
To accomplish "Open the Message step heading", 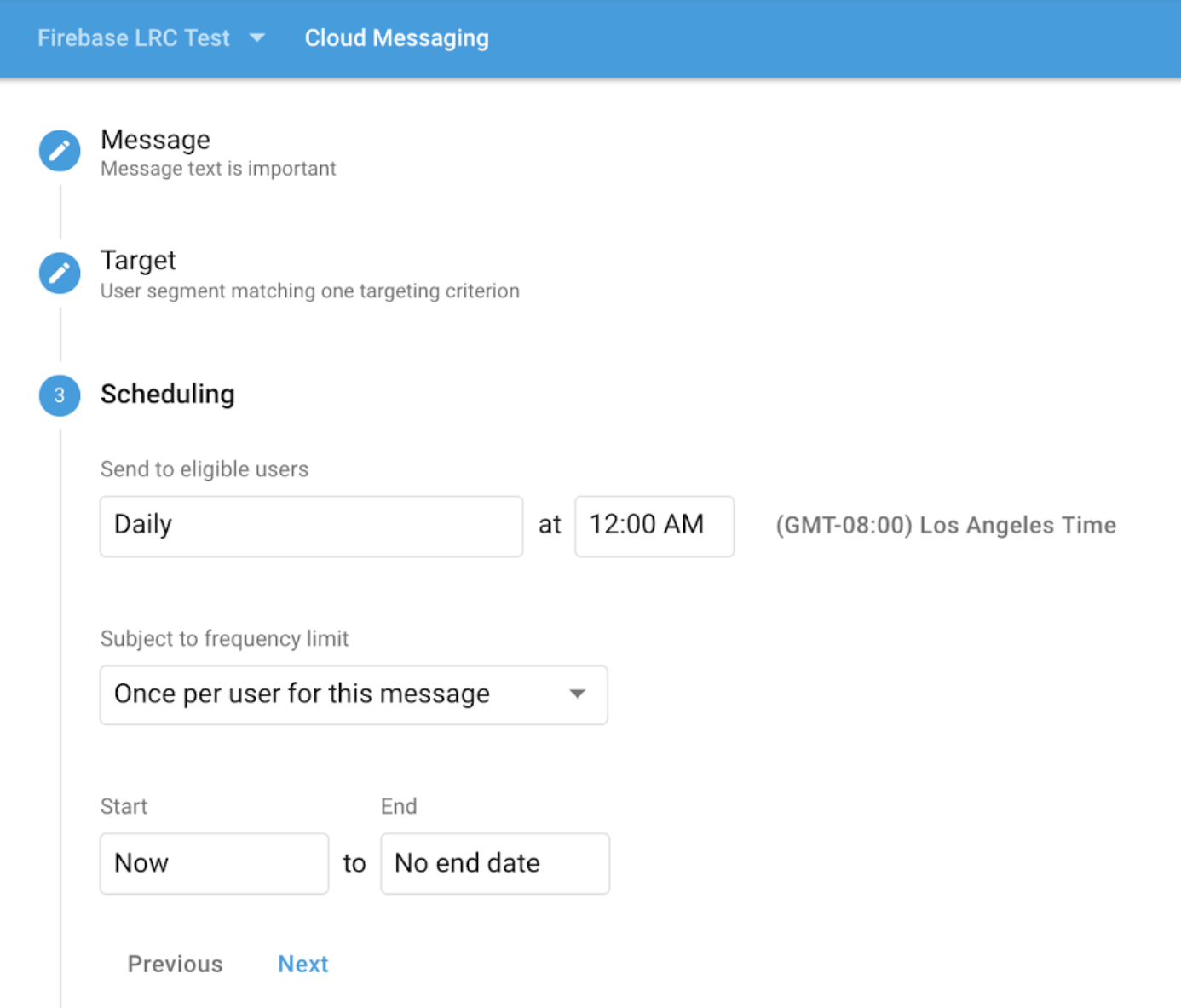I will pyautogui.click(x=156, y=139).
